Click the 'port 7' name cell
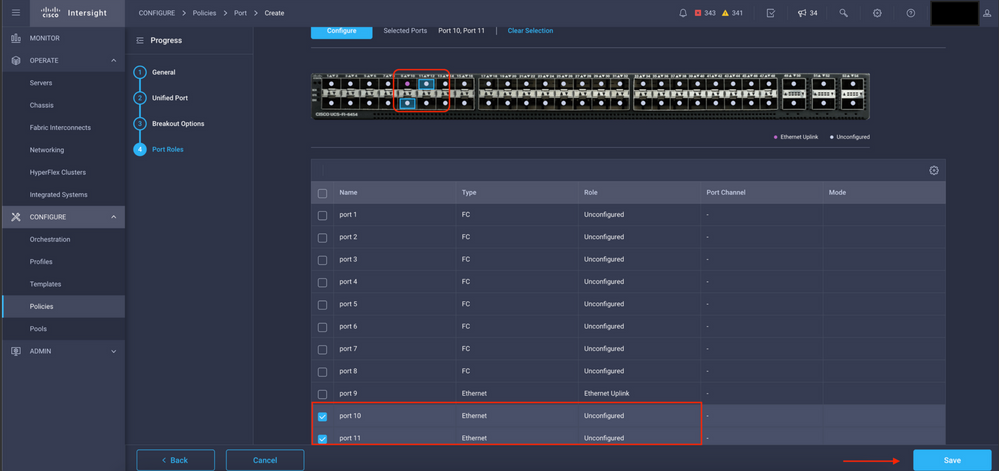Image resolution: width=999 pixels, height=471 pixels. pyautogui.click(x=348, y=349)
